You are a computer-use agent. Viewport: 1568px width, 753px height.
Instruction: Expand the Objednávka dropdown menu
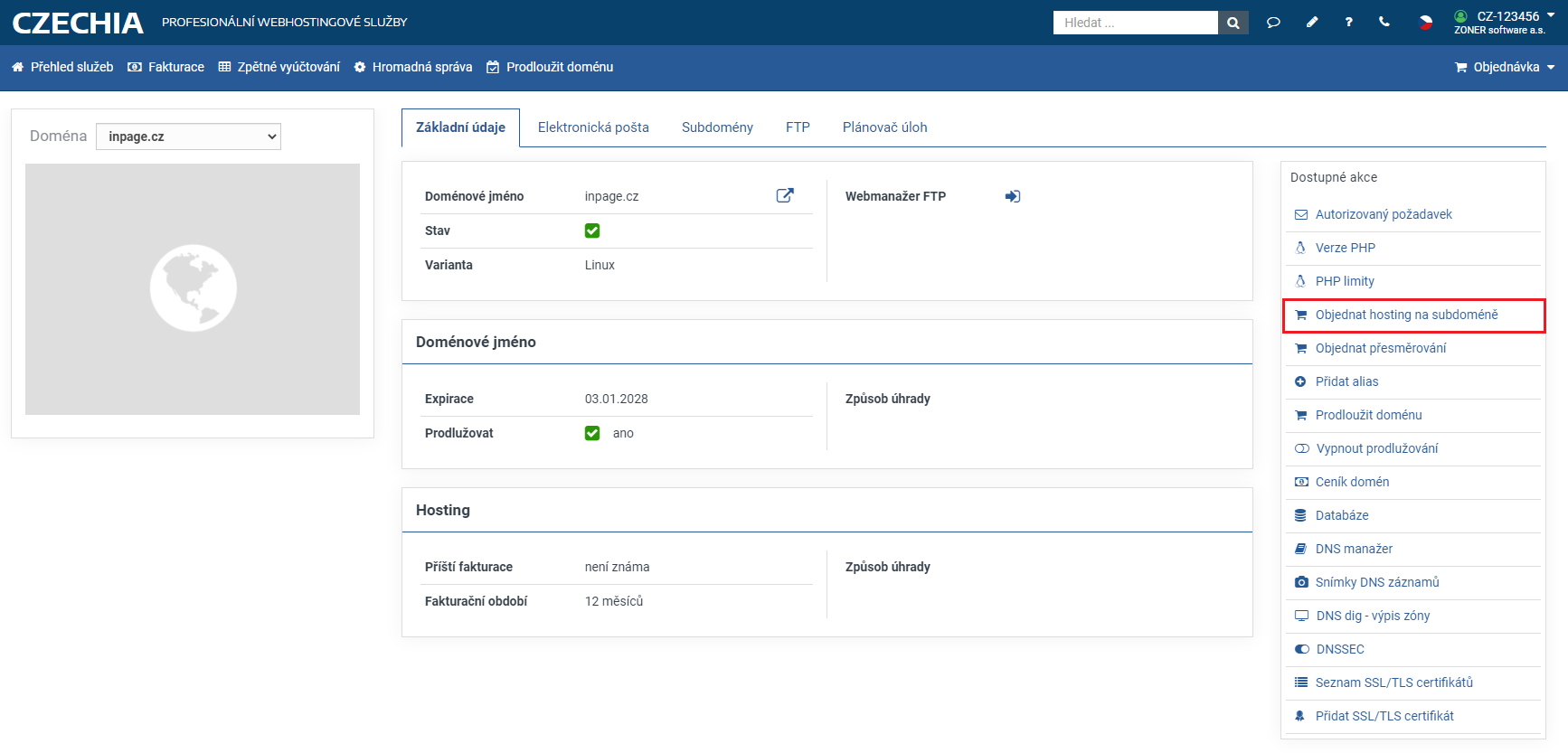coord(1505,67)
